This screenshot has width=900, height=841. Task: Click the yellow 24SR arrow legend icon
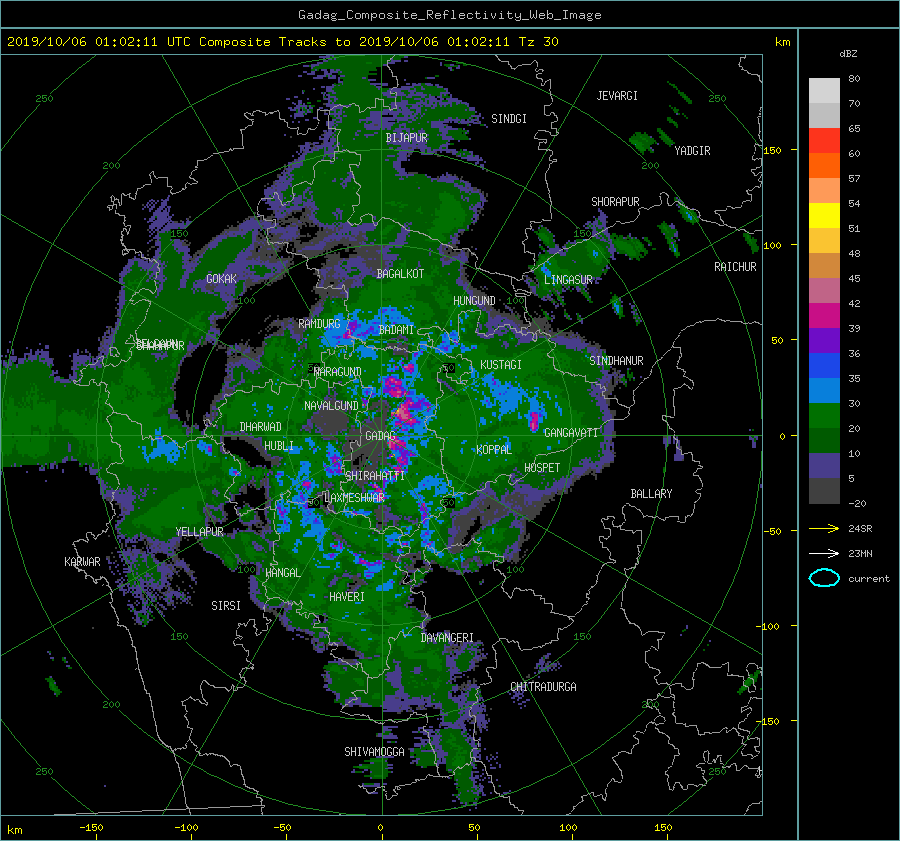click(824, 528)
